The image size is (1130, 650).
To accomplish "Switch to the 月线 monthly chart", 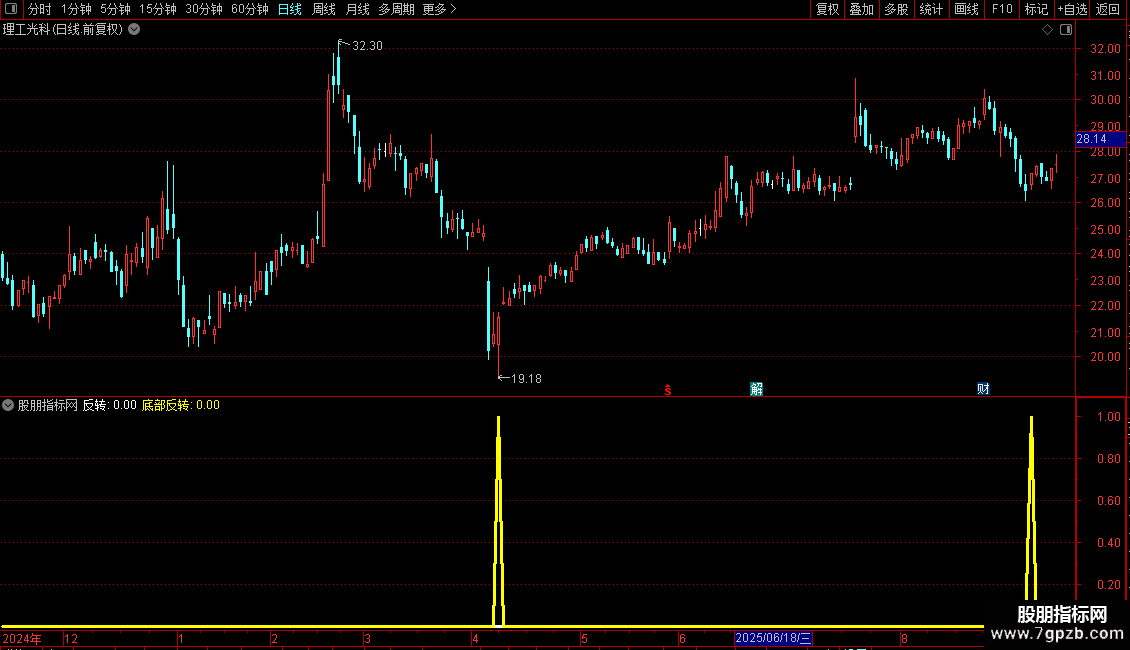I will 357,9.
